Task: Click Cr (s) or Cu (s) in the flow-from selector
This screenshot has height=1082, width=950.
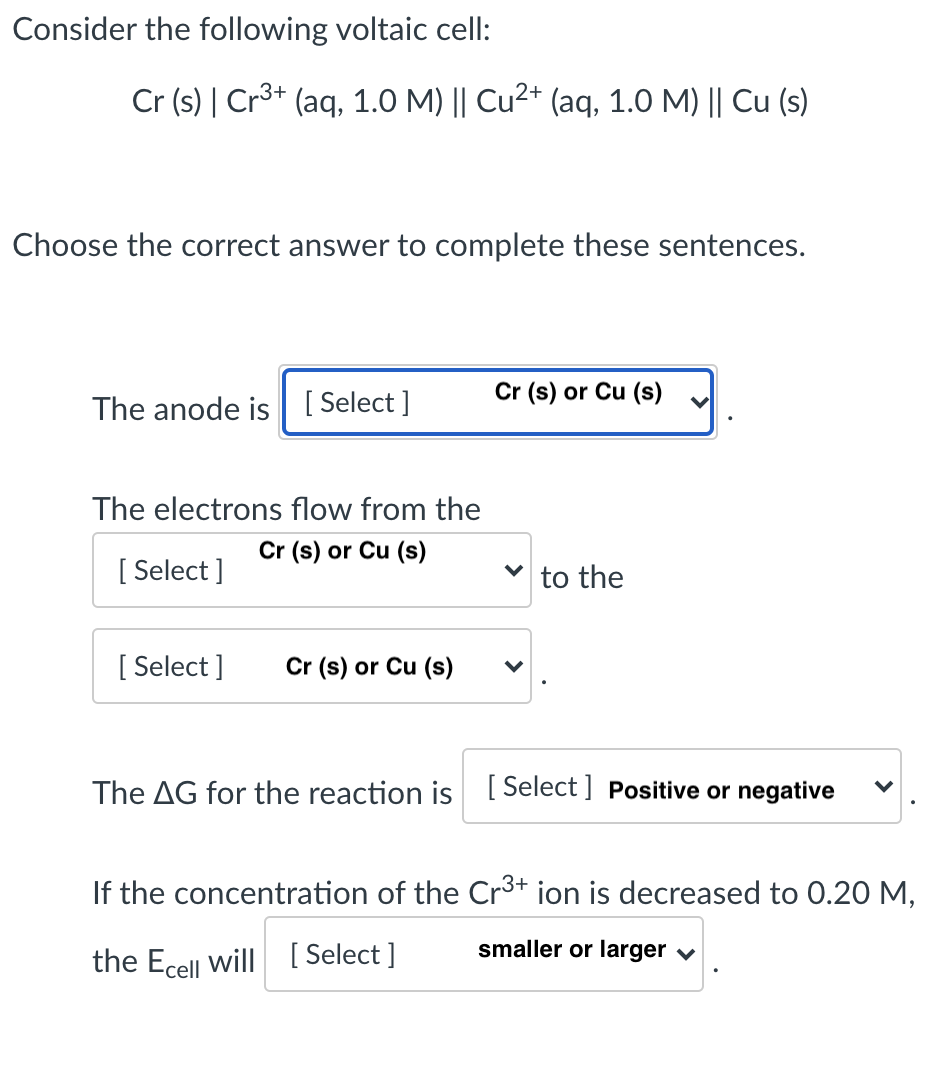Action: click(342, 550)
